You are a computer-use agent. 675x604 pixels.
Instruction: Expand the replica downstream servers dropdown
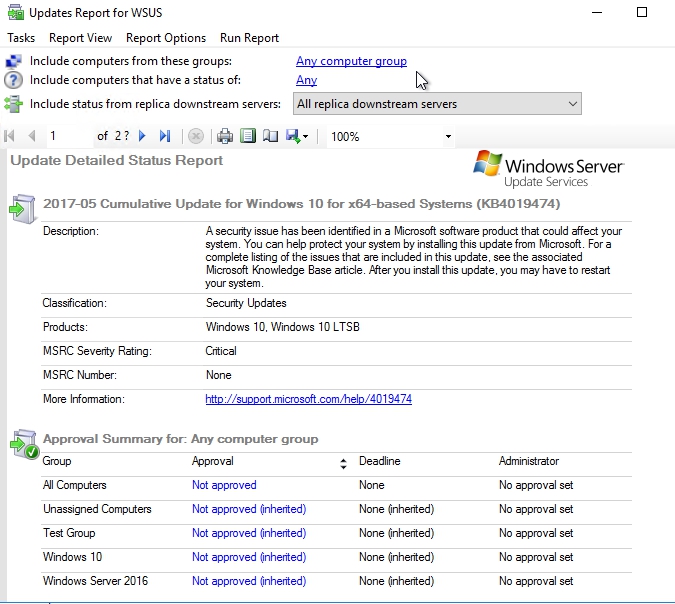[x=572, y=104]
